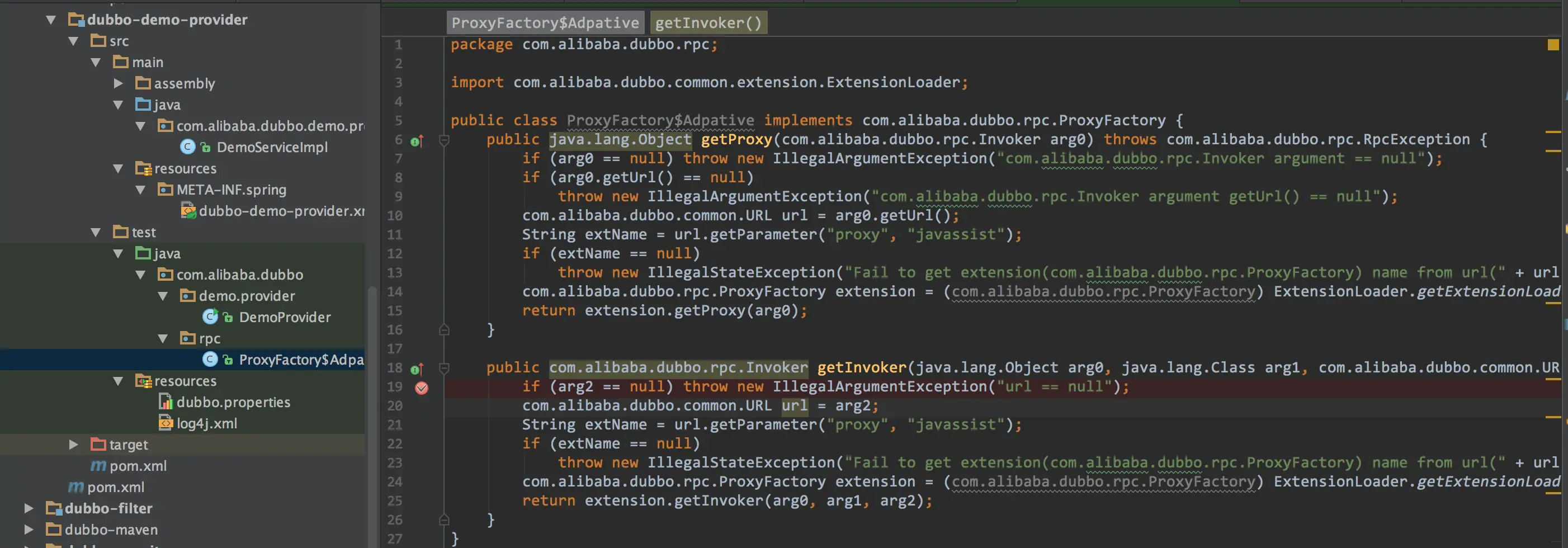Expand the target folder arrow
The width and height of the screenshot is (1568, 548).
(74, 444)
